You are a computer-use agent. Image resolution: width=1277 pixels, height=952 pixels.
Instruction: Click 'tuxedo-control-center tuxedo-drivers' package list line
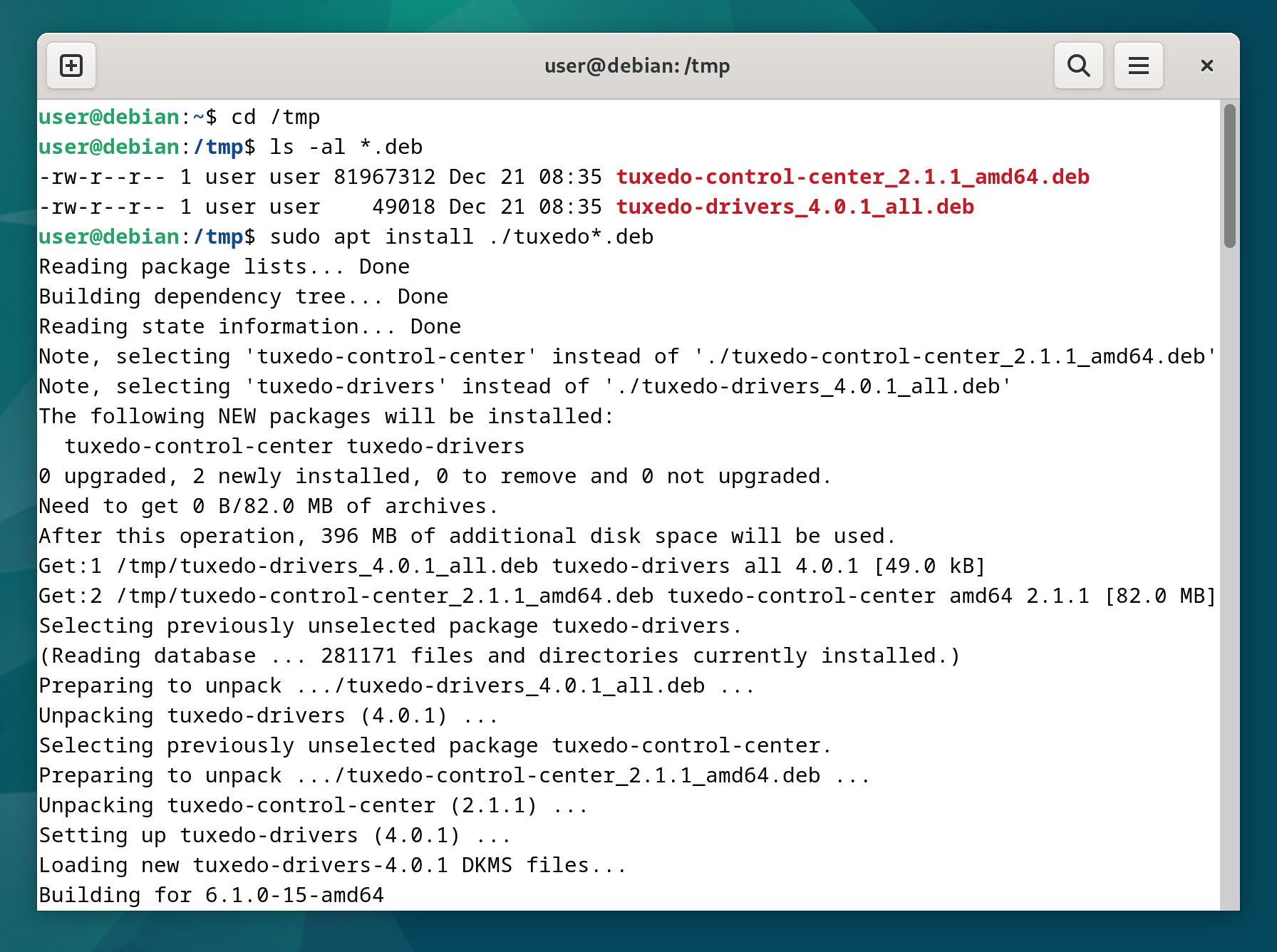click(x=294, y=446)
